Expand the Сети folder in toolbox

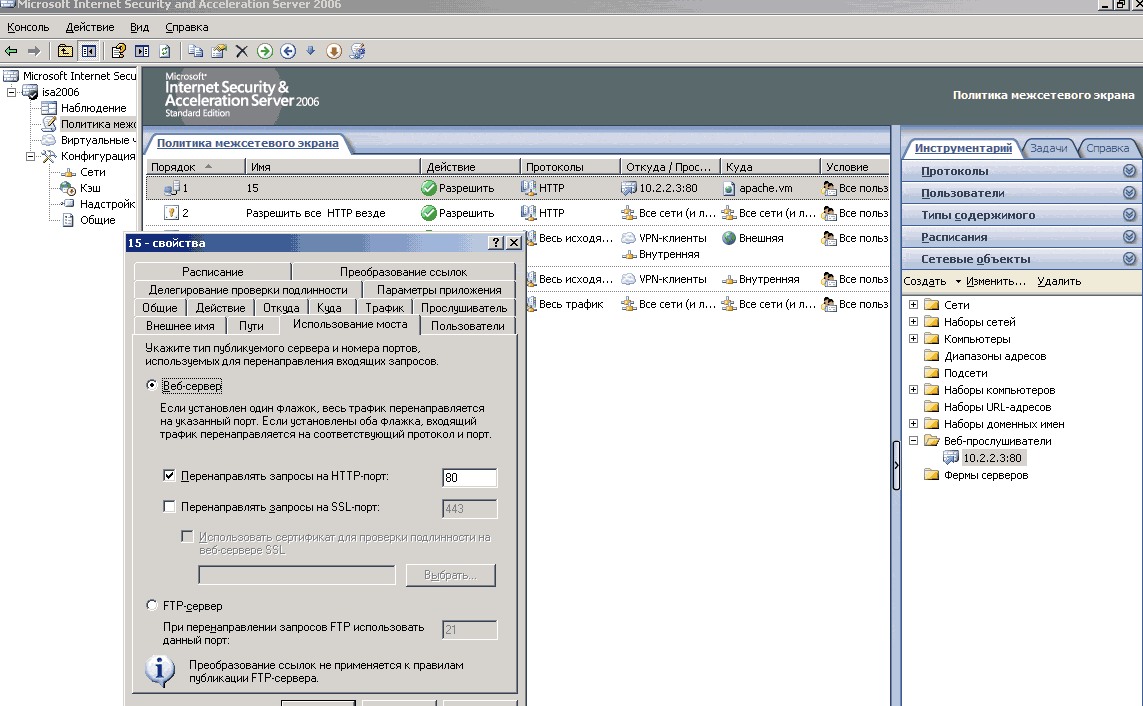[913, 305]
